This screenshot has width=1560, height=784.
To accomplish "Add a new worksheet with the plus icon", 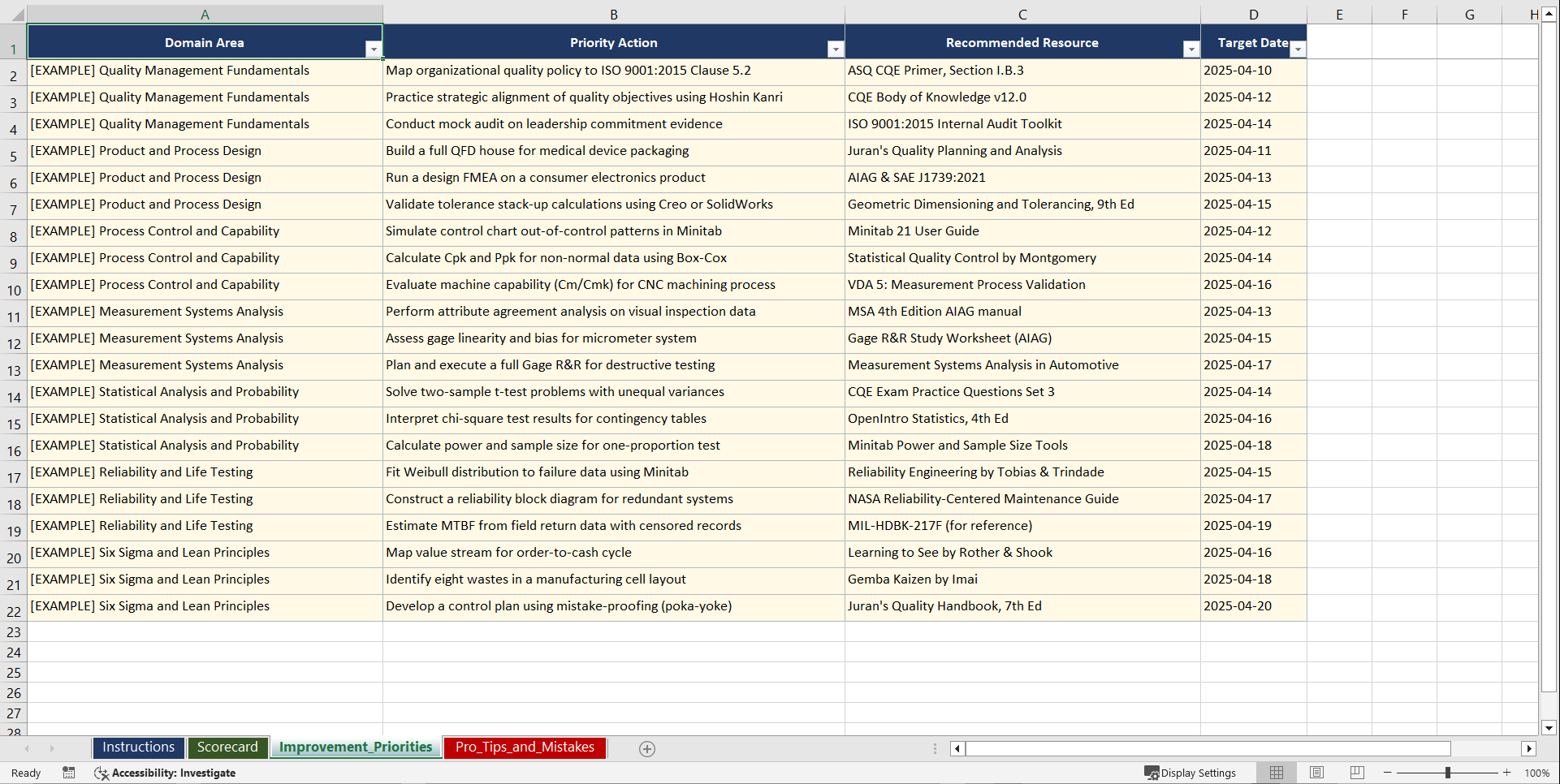I will 647,748.
